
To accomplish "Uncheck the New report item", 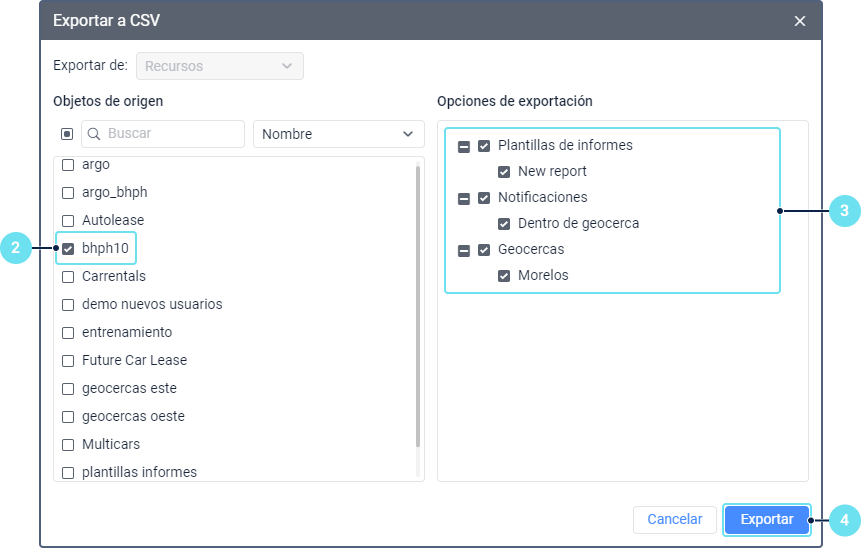I will (x=504, y=172).
